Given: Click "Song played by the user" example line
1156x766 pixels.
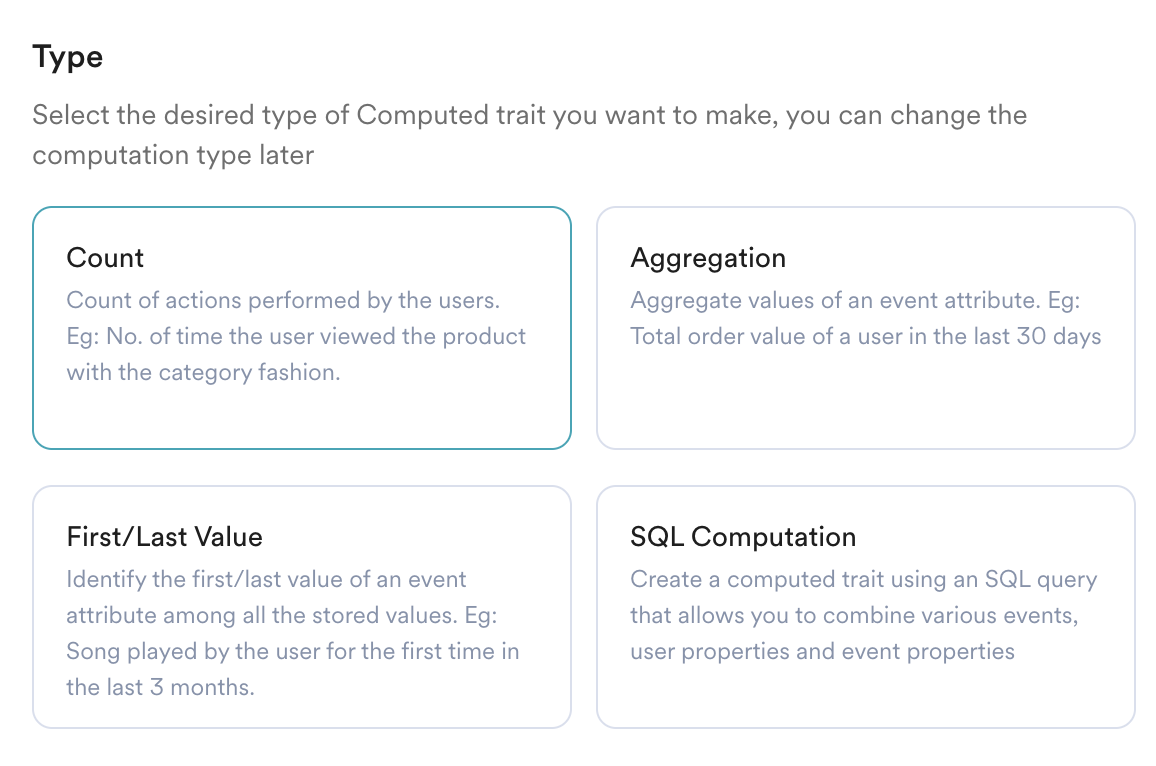Looking at the screenshot, I should pyautogui.click(x=293, y=651).
